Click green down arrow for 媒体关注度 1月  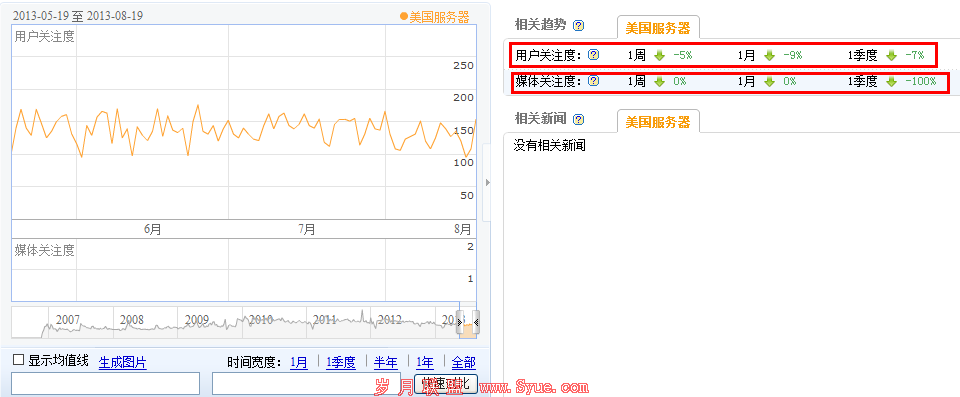tap(770, 81)
